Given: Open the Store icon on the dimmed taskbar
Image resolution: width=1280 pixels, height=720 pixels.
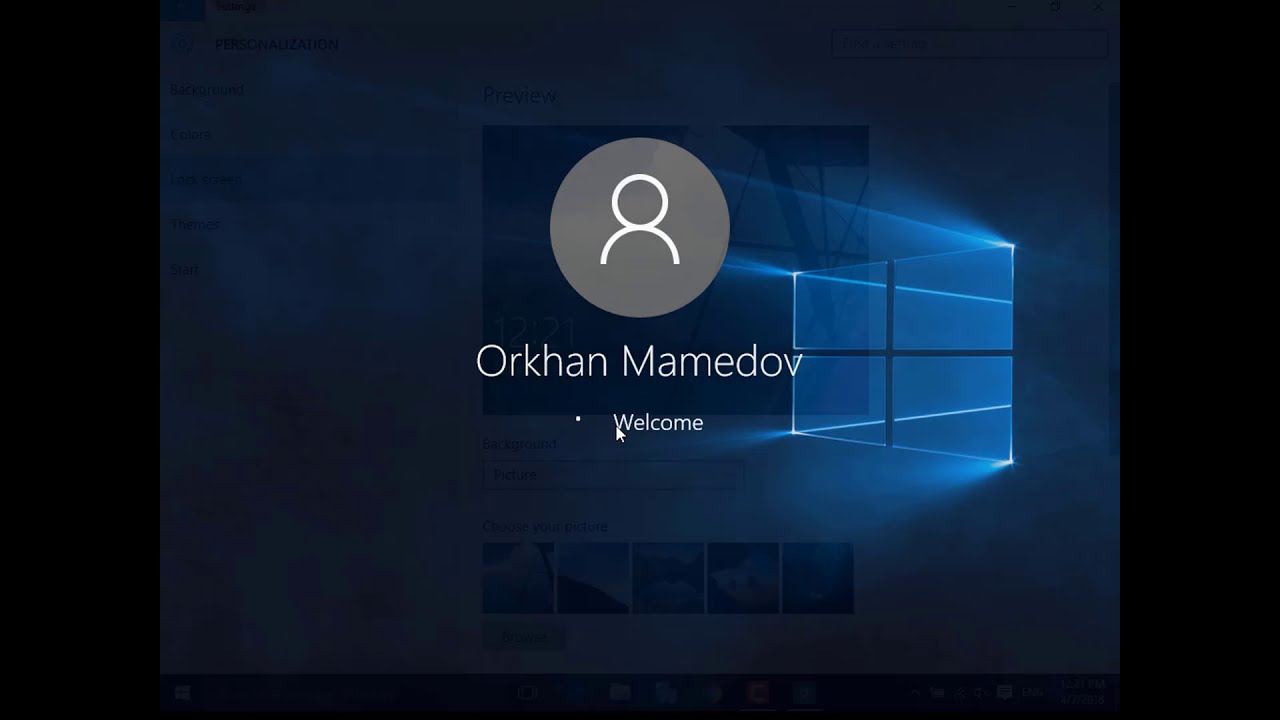Looking at the screenshot, I should [x=666, y=692].
